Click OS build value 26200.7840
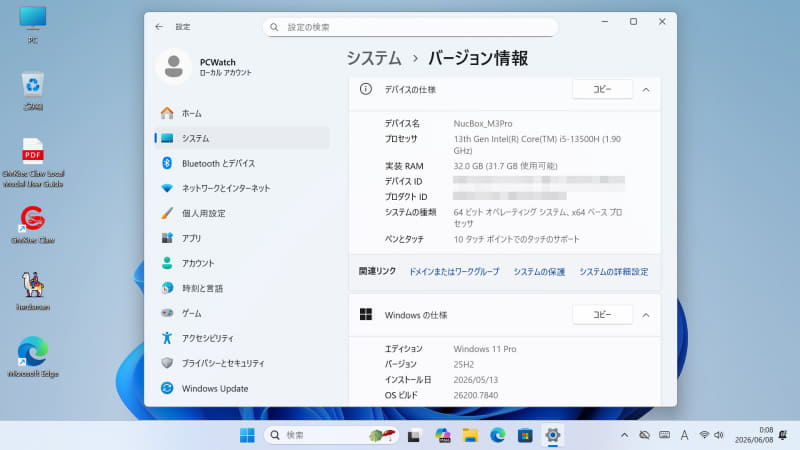The width and height of the screenshot is (800, 450). (476, 395)
